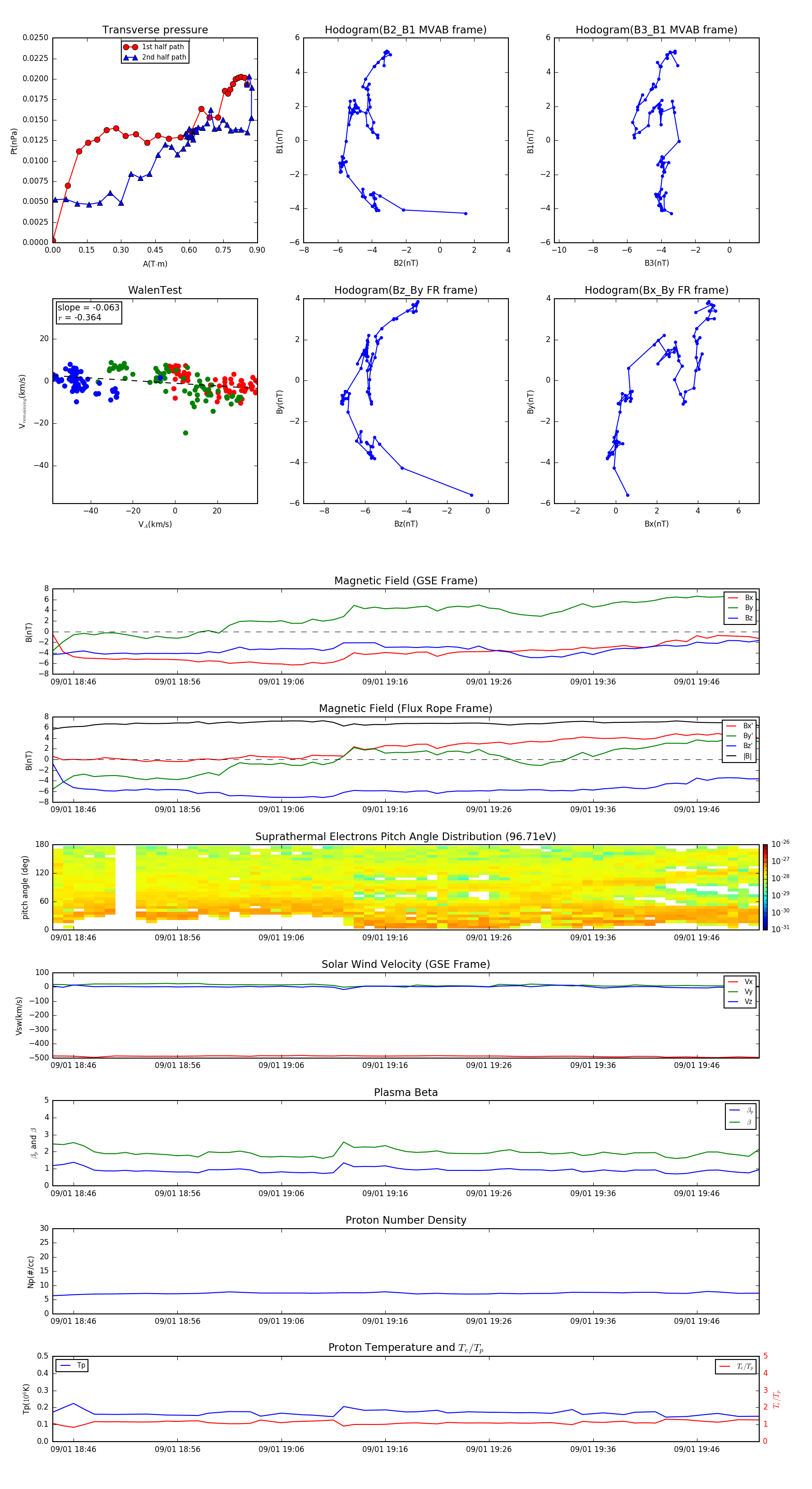
Task: Select '2nd half path' legend entry
Action: tap(155, 57)
